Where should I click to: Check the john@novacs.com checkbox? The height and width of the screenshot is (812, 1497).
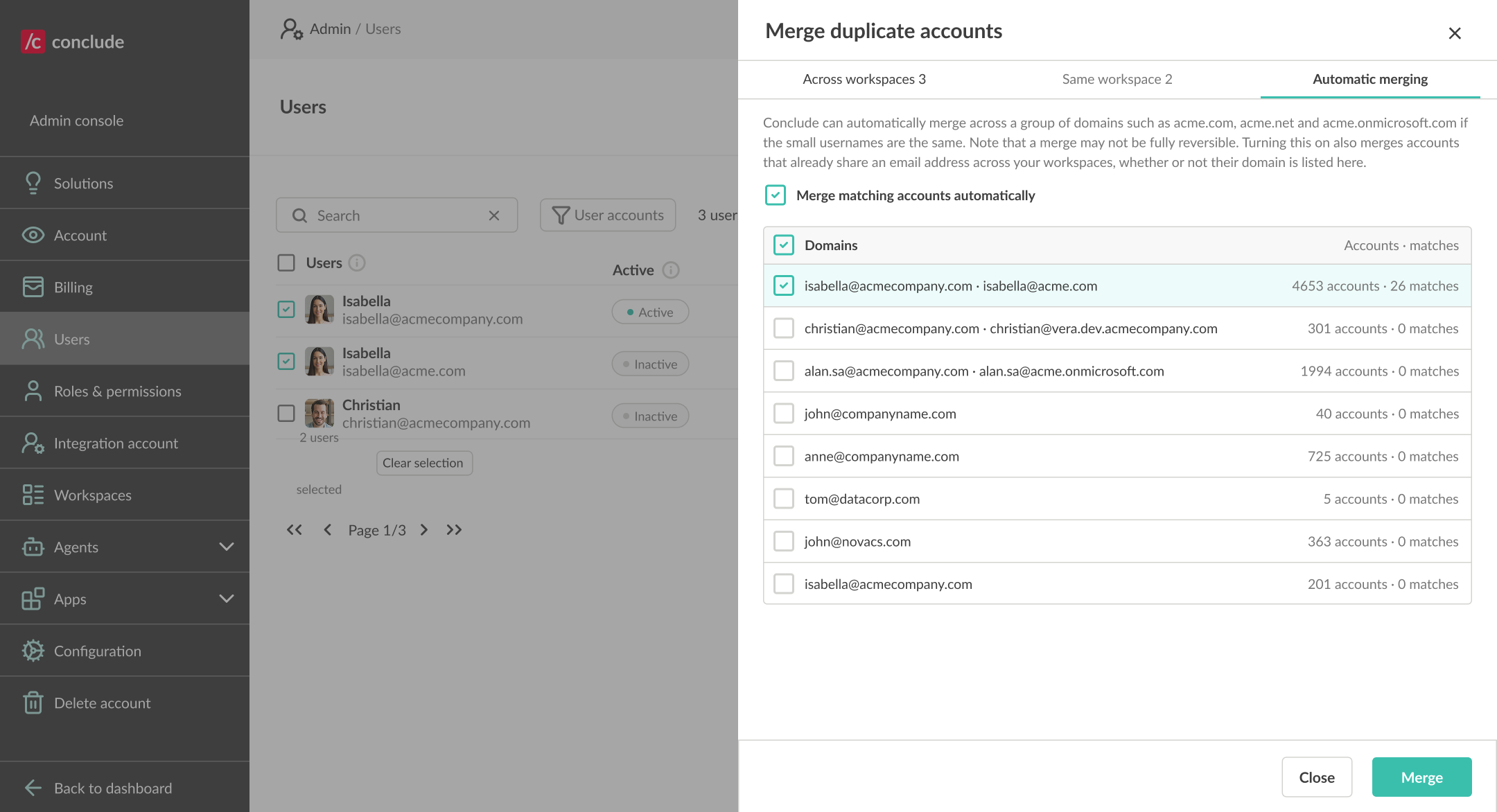point(784,541)
